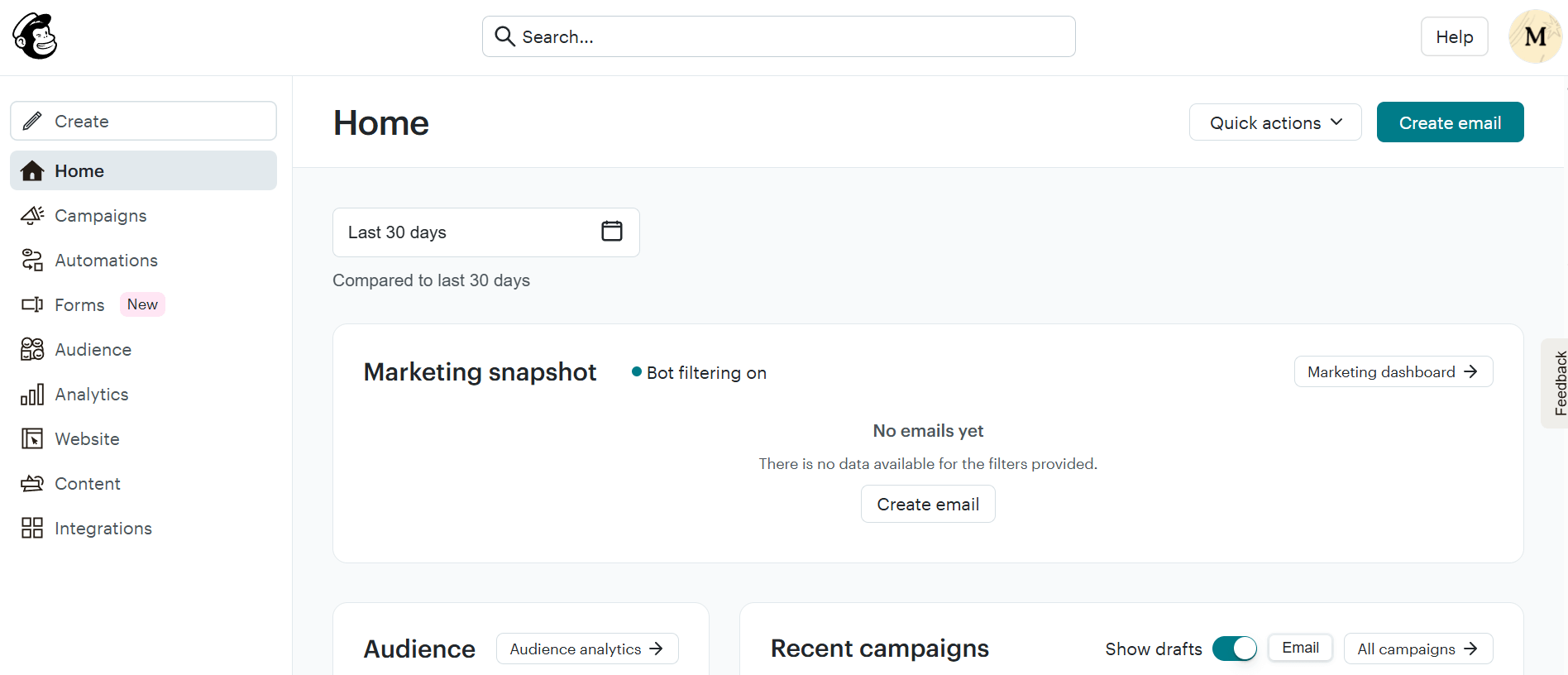The height and width of the screenshot is (675, 1568).
Task: Switch to the Email campaigns filter
Action: coord(1299,648)
